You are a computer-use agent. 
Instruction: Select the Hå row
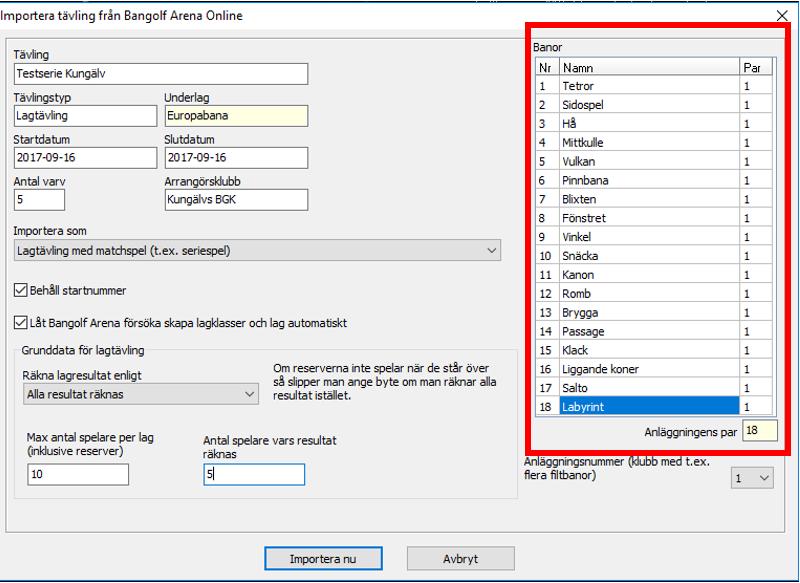pos(654,123)
